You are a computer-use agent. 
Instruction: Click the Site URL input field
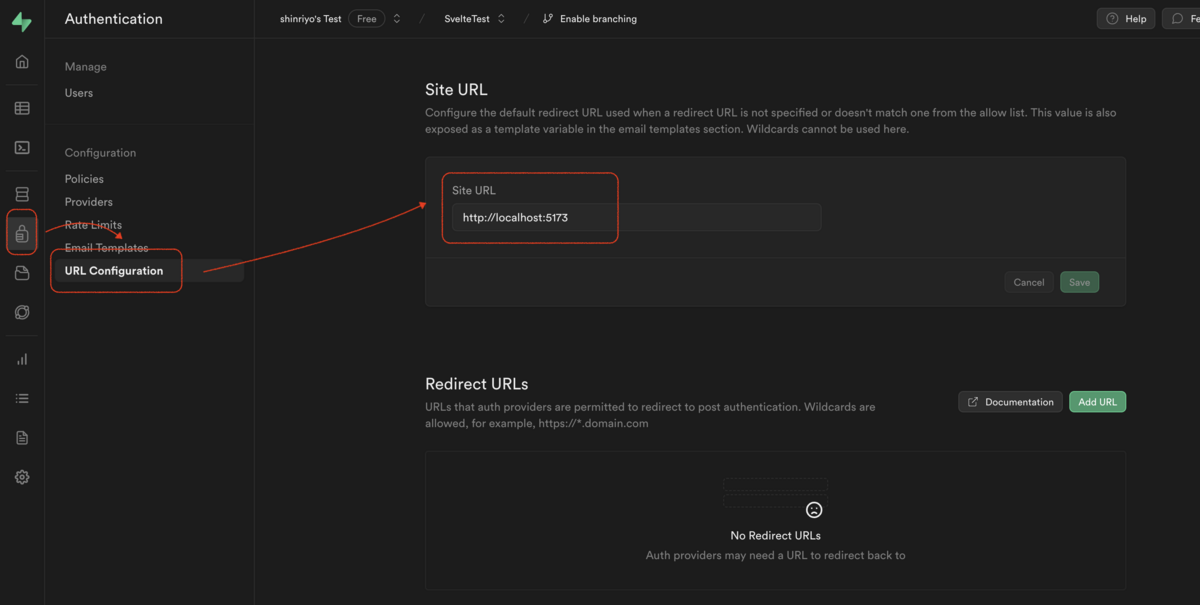(636, 217)
